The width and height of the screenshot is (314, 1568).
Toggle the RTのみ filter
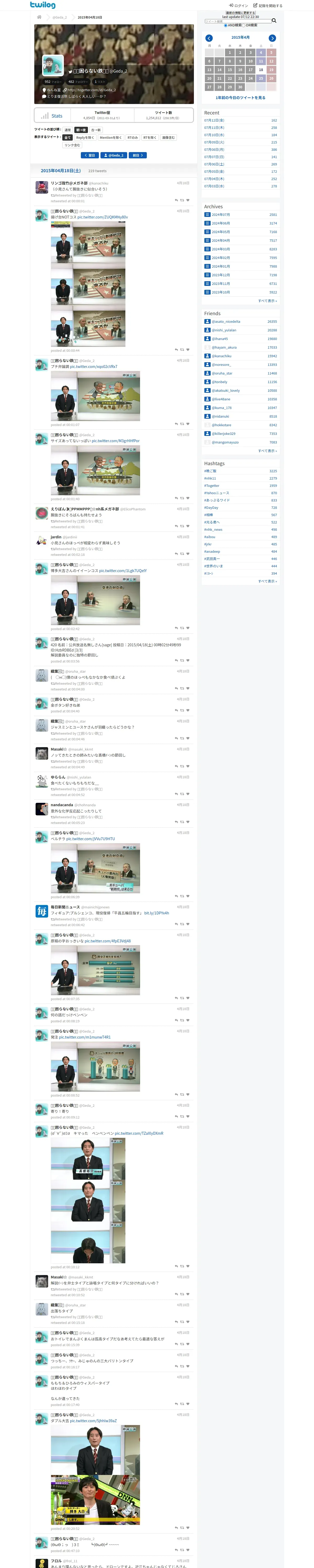[x=132, y=137]
